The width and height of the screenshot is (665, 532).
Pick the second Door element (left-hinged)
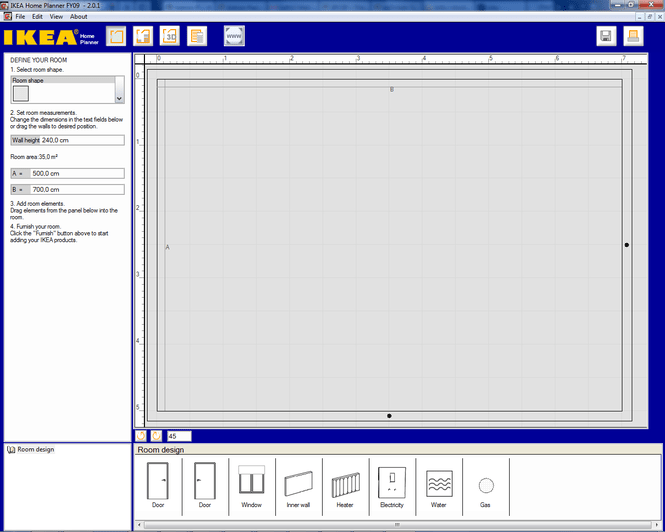pyautogui.click(x=205, y=485)
